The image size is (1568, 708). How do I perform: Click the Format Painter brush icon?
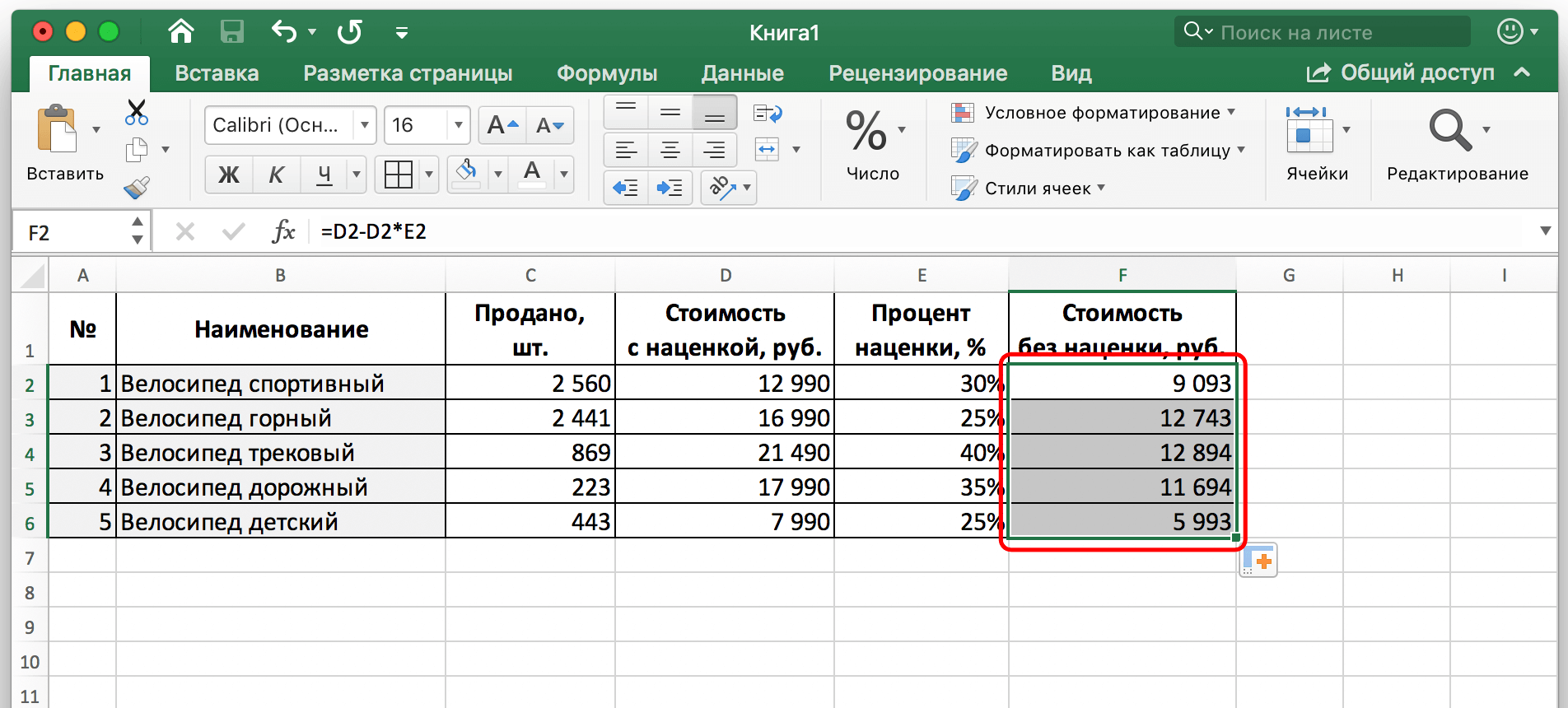tap(137, 188)
